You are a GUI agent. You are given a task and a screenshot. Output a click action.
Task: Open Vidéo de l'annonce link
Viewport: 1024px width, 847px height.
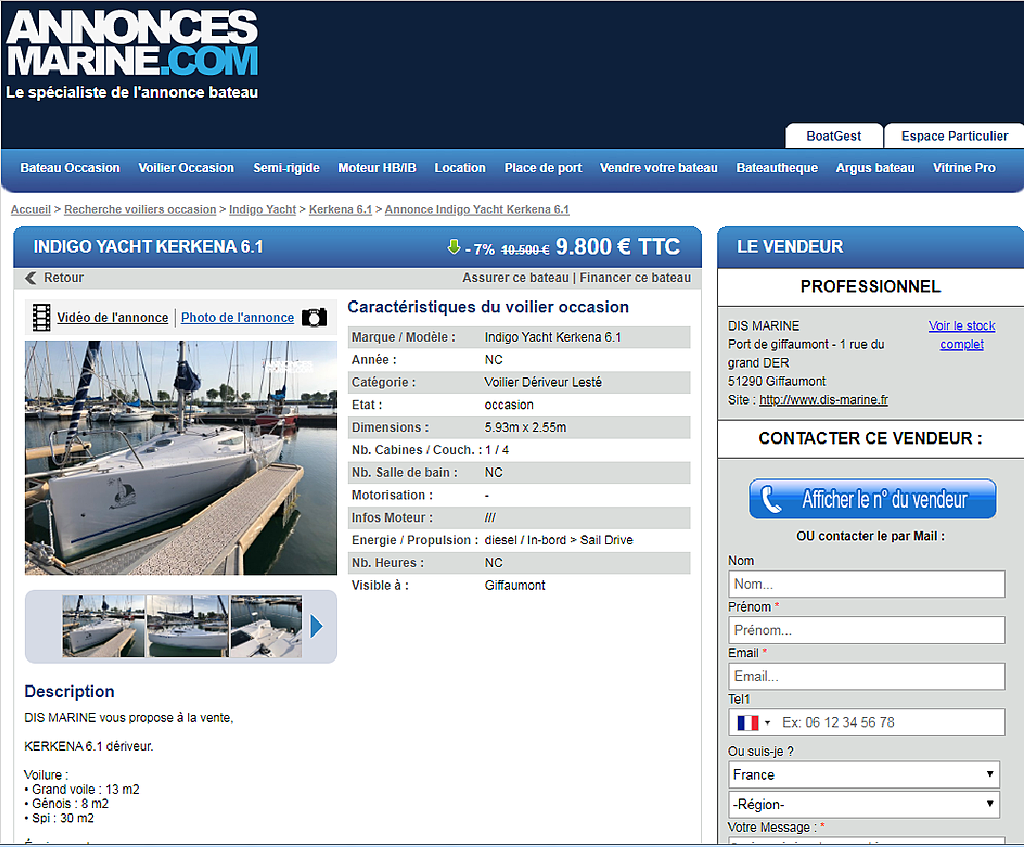click(112, 317)
